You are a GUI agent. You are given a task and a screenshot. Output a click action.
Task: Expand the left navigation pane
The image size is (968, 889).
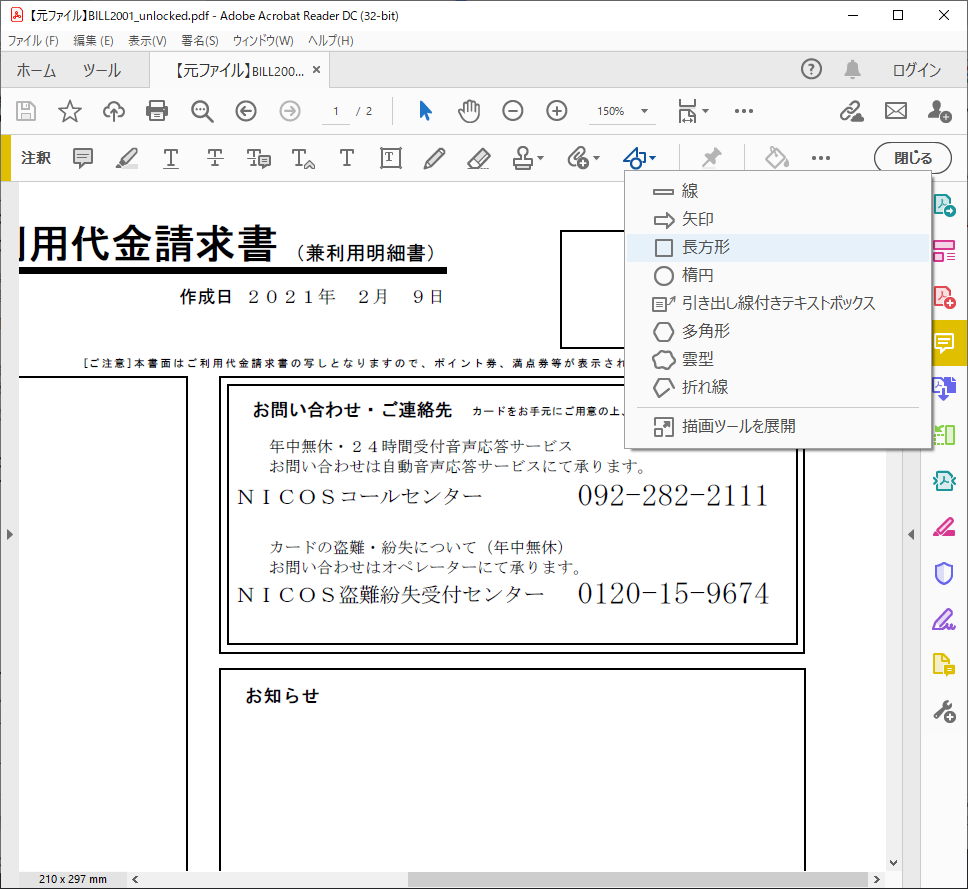(x=9, y=535)
